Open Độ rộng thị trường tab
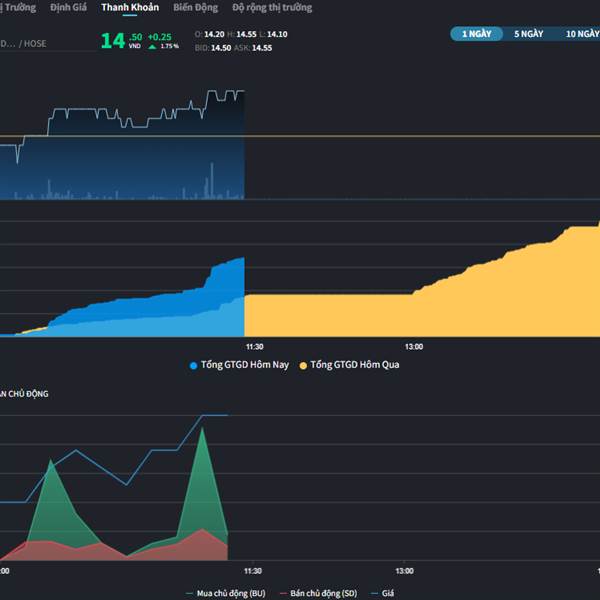The image size is (600, 600). pyautogui.click(x=272, y=7)
